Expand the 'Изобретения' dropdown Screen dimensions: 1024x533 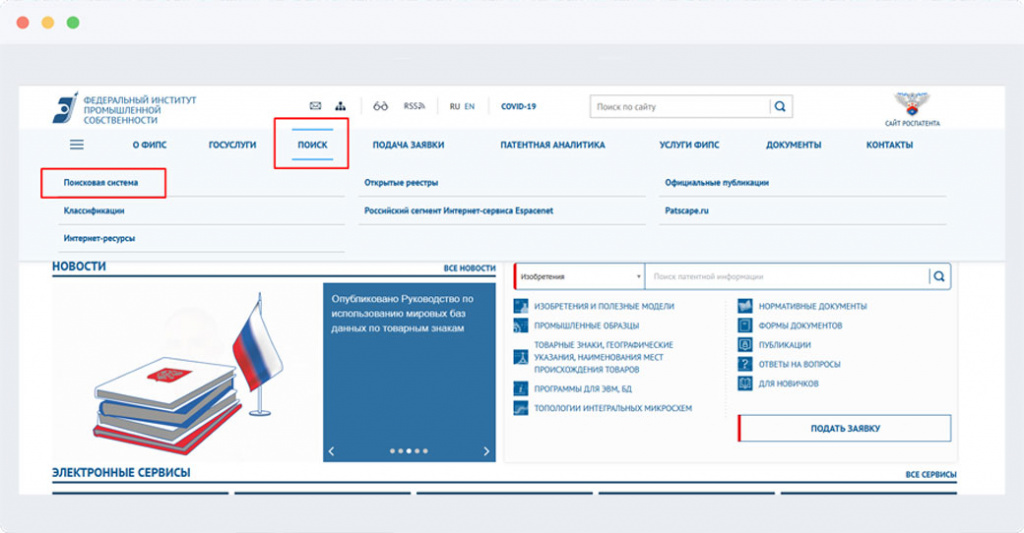pos(580,277)
